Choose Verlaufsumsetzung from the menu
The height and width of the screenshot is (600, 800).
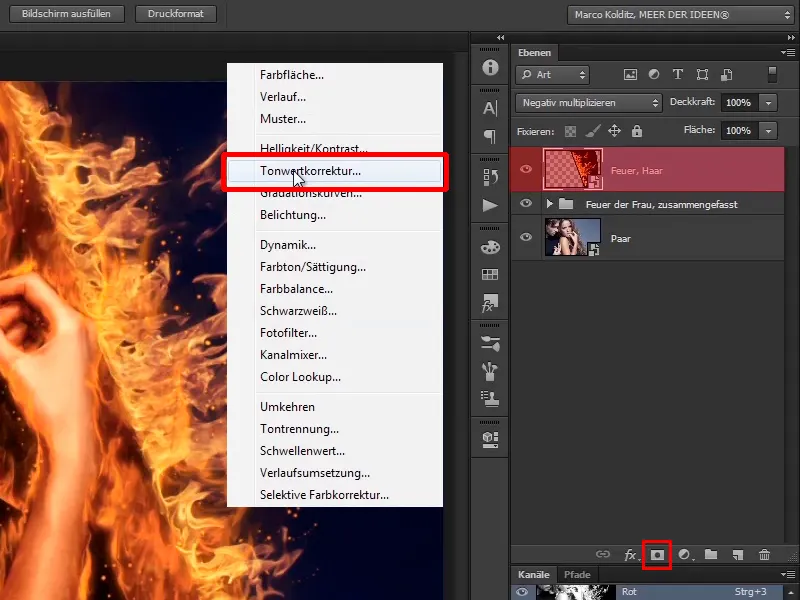pyautogui.click(x=335, y=473)
